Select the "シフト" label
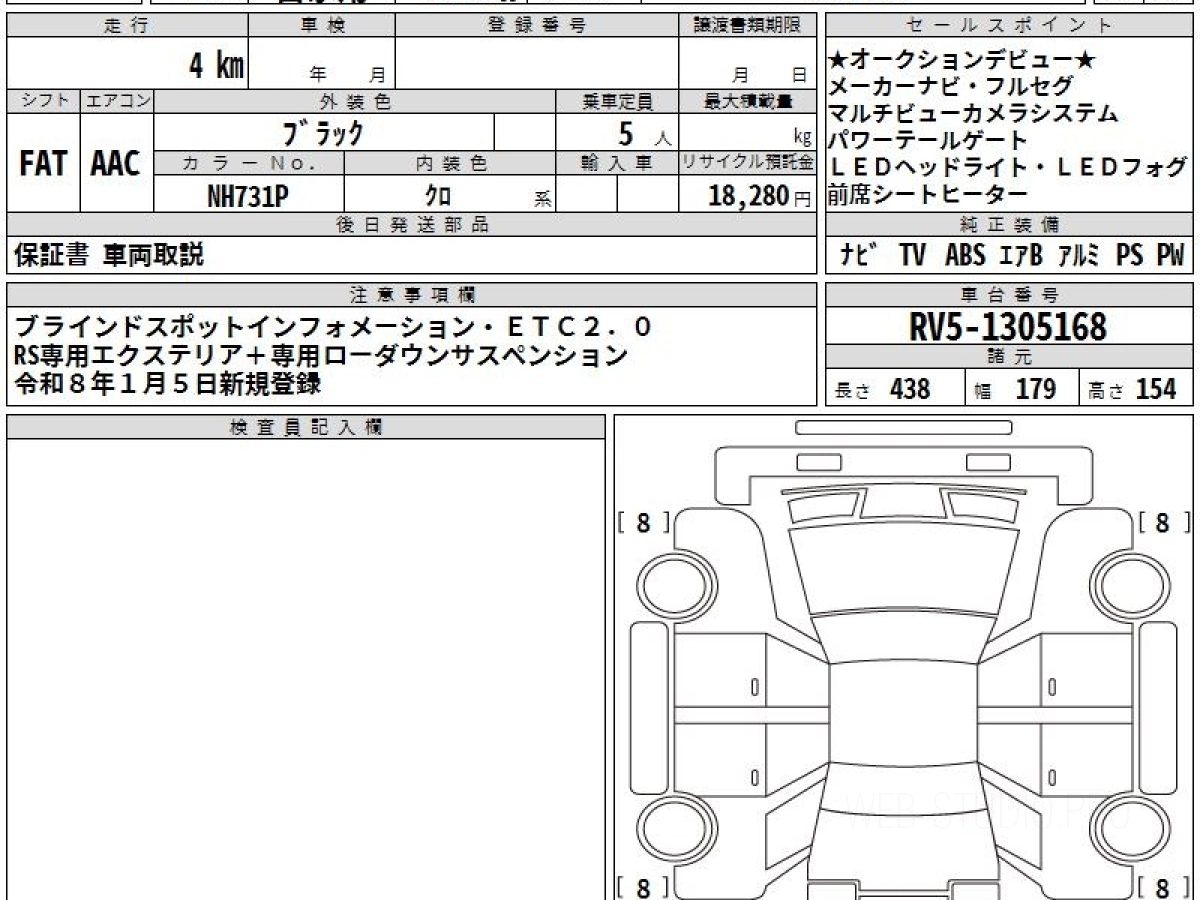Screen dimensions: 1200x900 point(43,101)
